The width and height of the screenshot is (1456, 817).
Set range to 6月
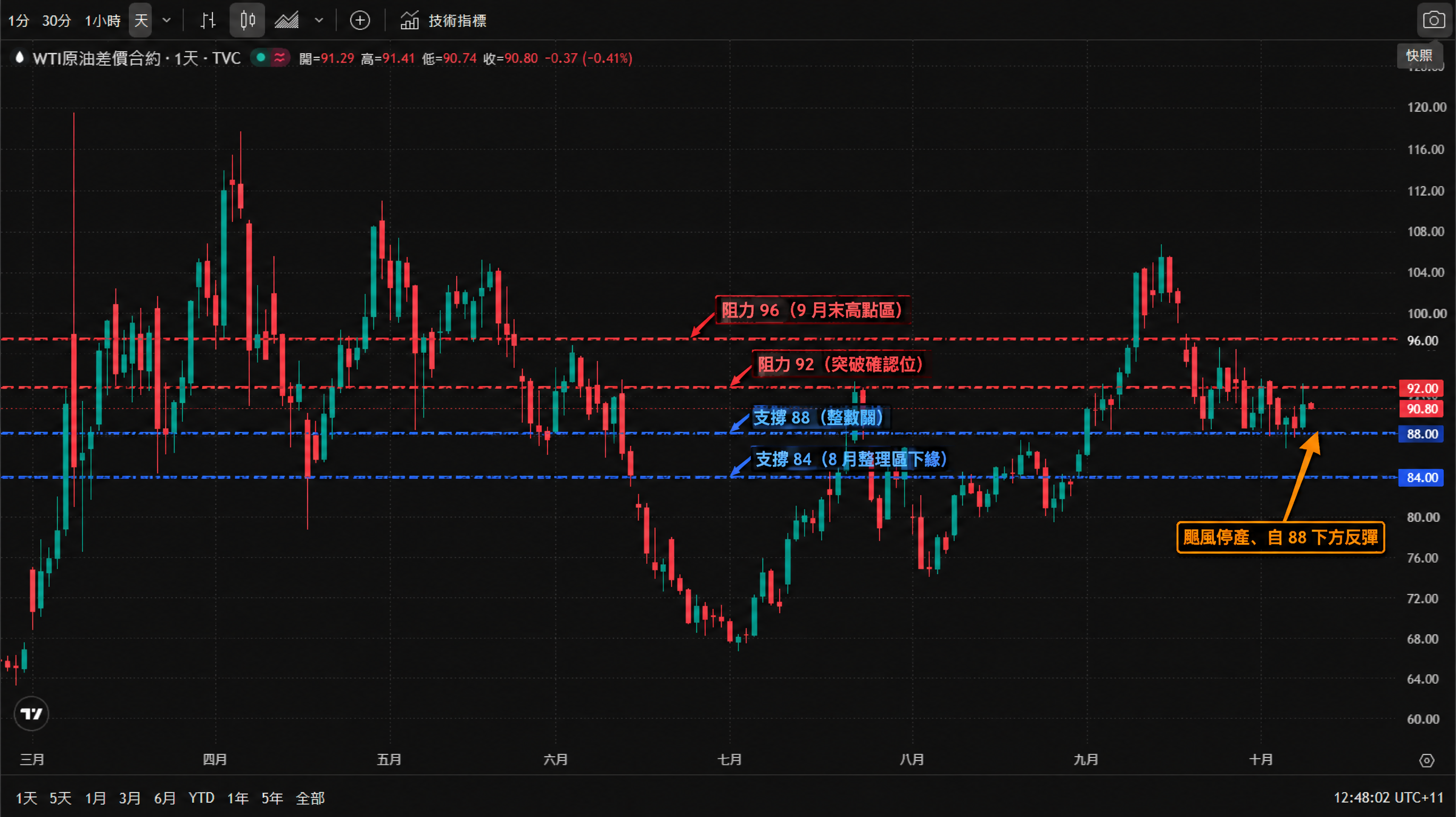[x=164, y=798]
